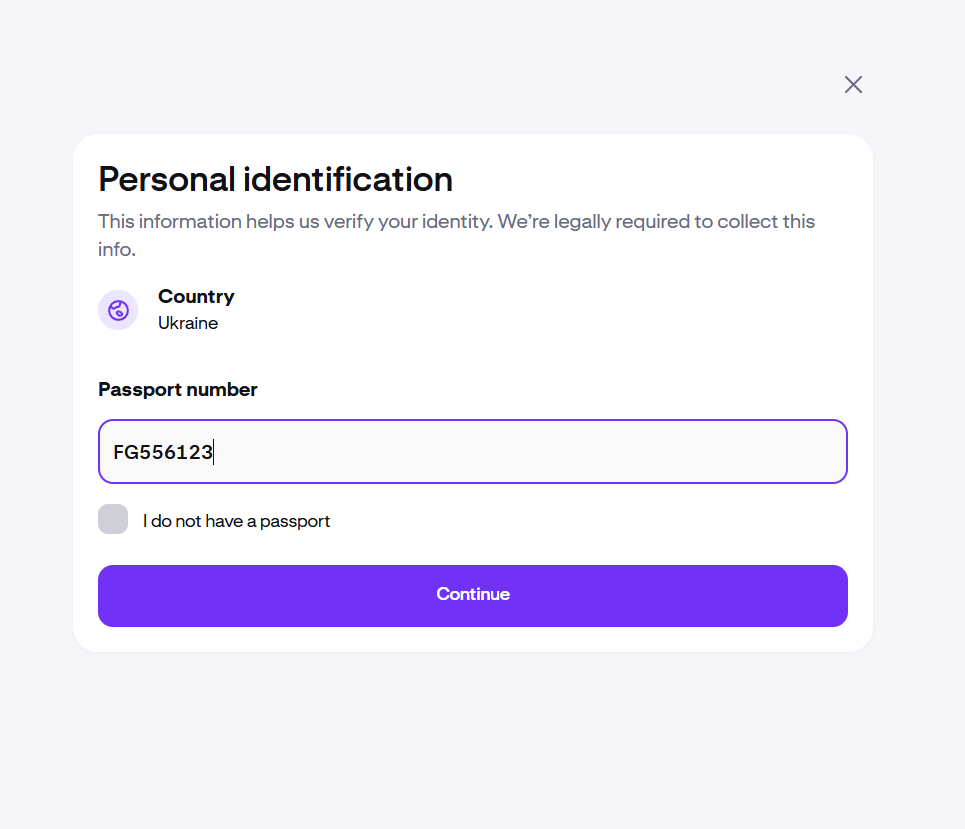The width and height of the screenshot is (965, 829).
Task: Click the word "Passport" in the field label
Action: pyautogui.click(x=138, y=390)
